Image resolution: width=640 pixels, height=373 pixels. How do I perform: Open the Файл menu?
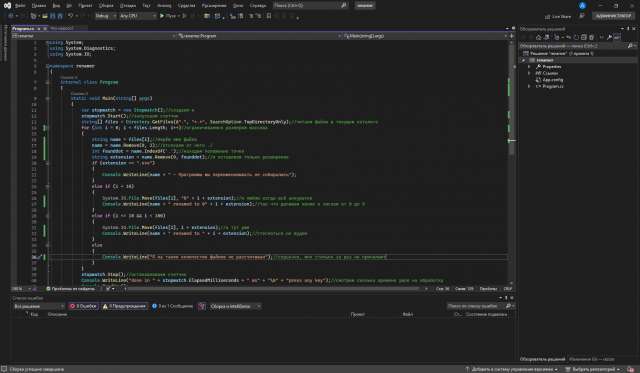click(x=20, y=5)
